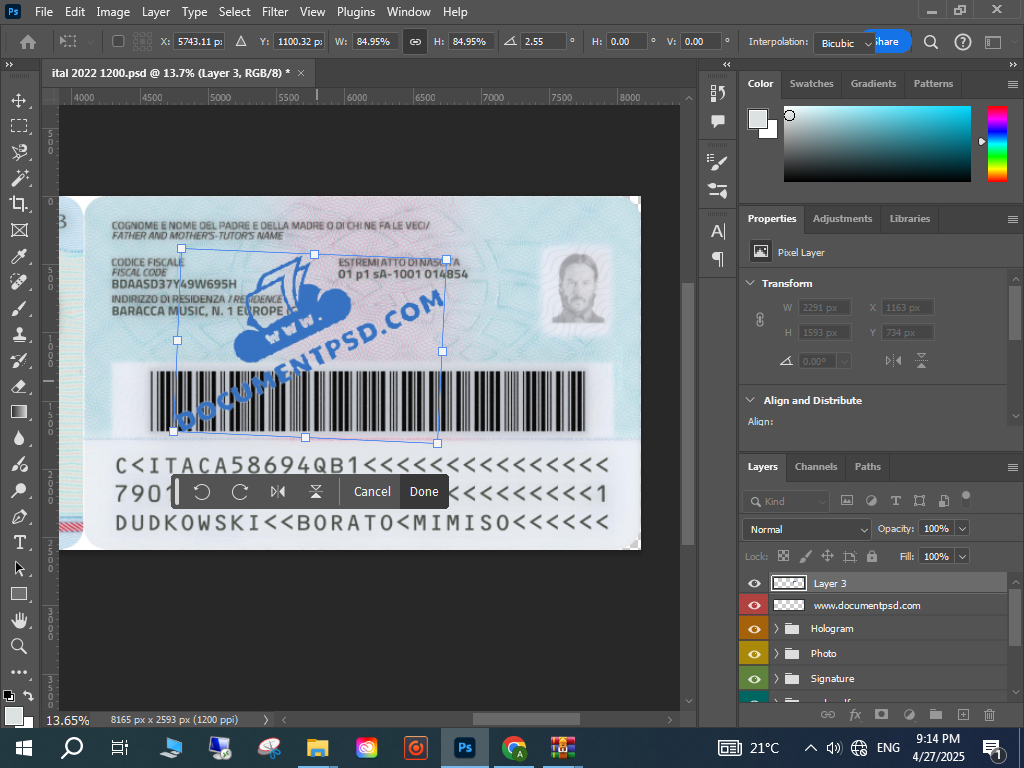Click the foreground color swatch in Color panel
Image resolution: width=1024 pixels, height=768 pixels.
pyautogui.click(x=758, y=119)
